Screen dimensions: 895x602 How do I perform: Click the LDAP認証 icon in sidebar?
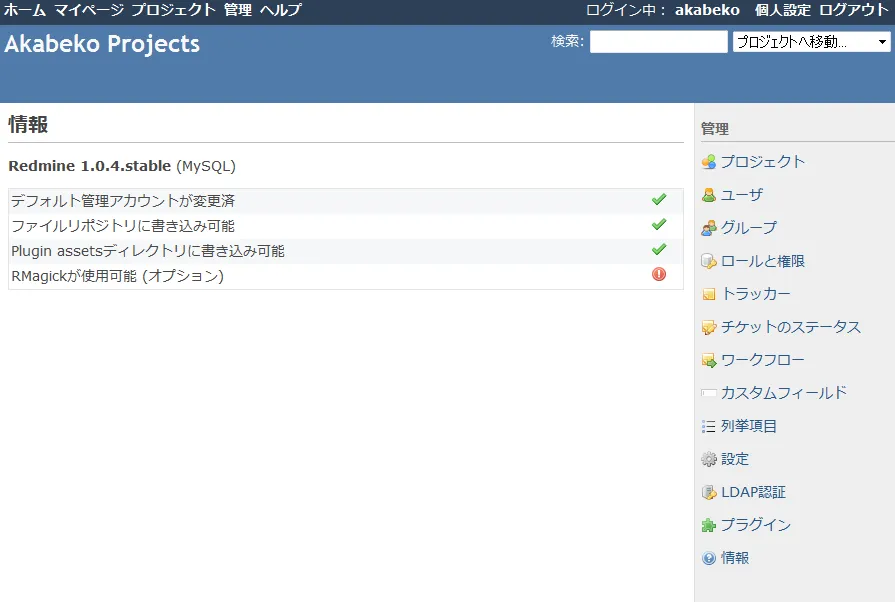(x=709, y=492)
